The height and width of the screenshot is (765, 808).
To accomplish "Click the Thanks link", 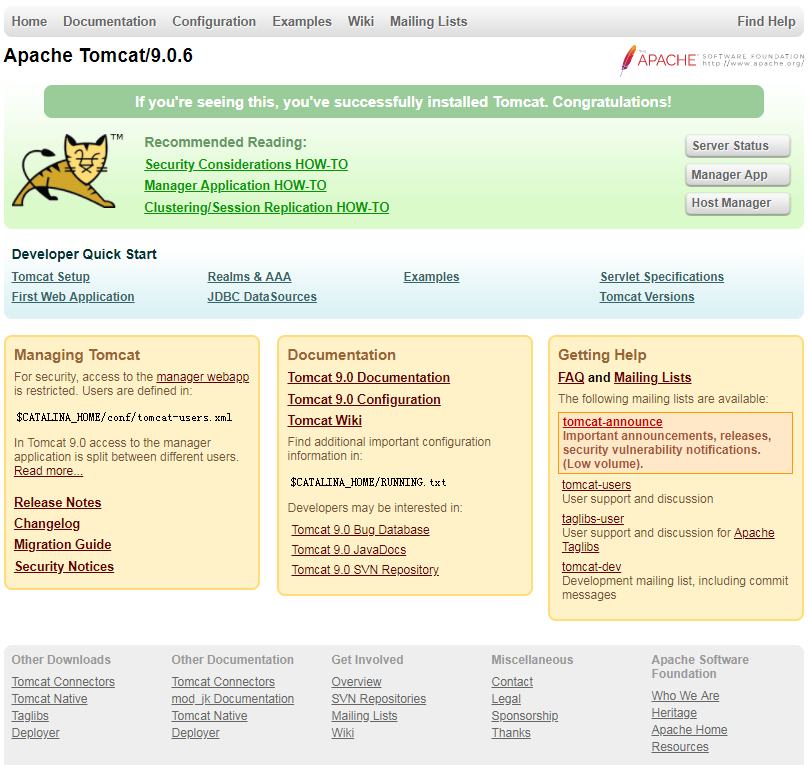I will coord(511,733).
